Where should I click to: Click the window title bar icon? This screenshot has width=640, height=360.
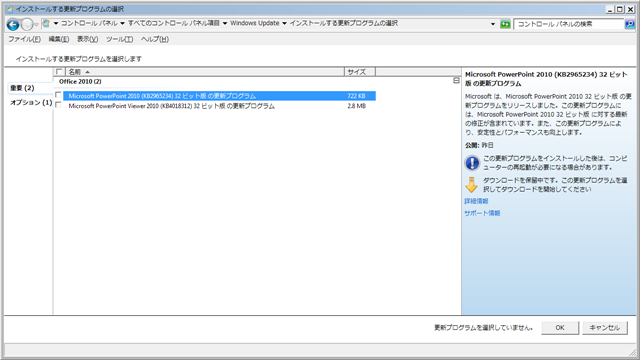[10, 9]
